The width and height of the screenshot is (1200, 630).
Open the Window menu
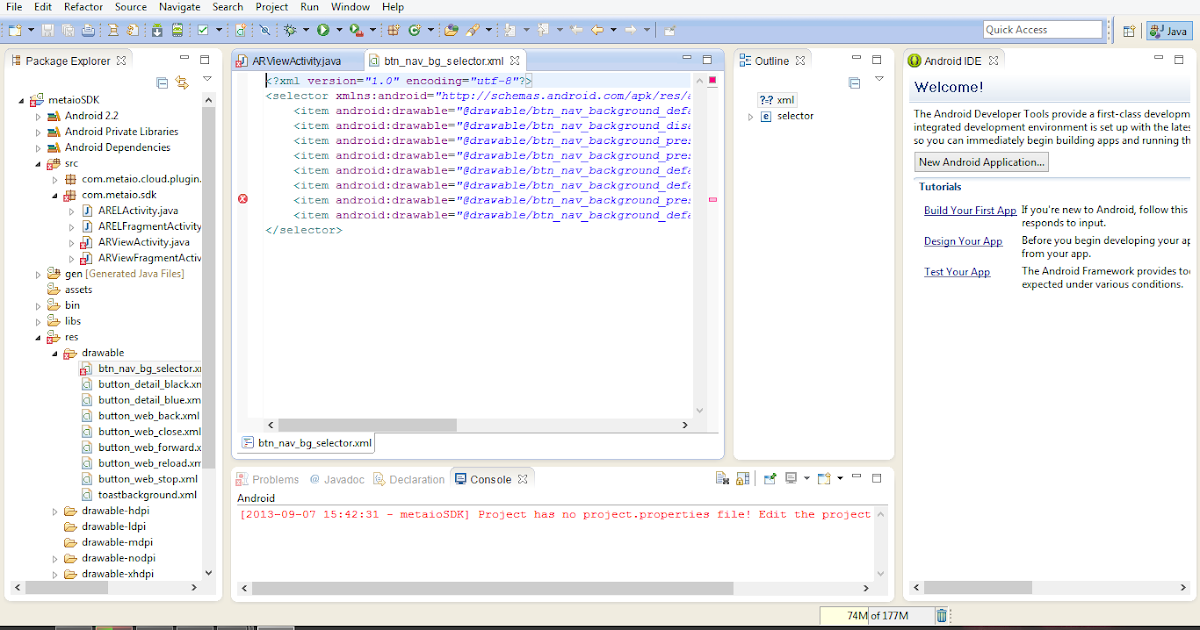(x=350, y=7)
